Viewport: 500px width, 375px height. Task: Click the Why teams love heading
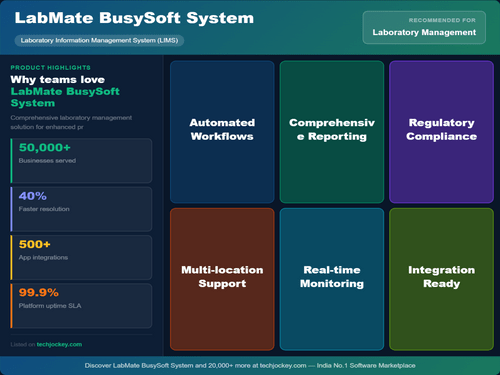click(58, 79)
